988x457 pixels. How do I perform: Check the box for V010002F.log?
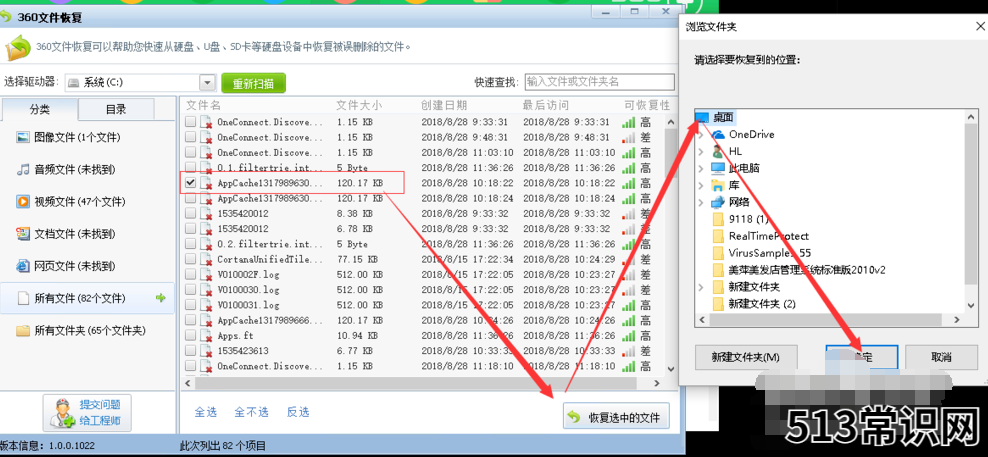[x=190, y=275]
